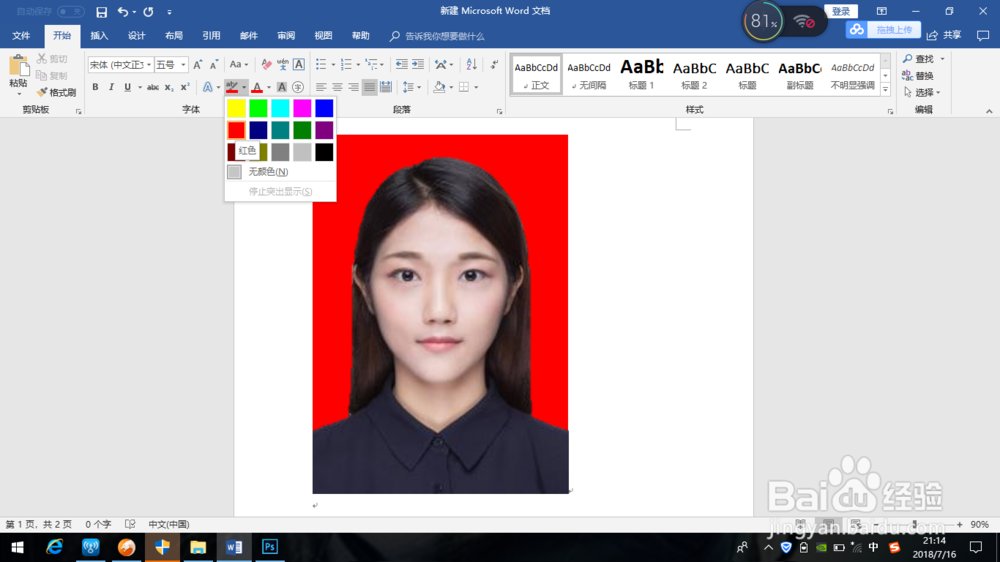
Task: Select the Format Painter brush
Action: coord(57,92)
